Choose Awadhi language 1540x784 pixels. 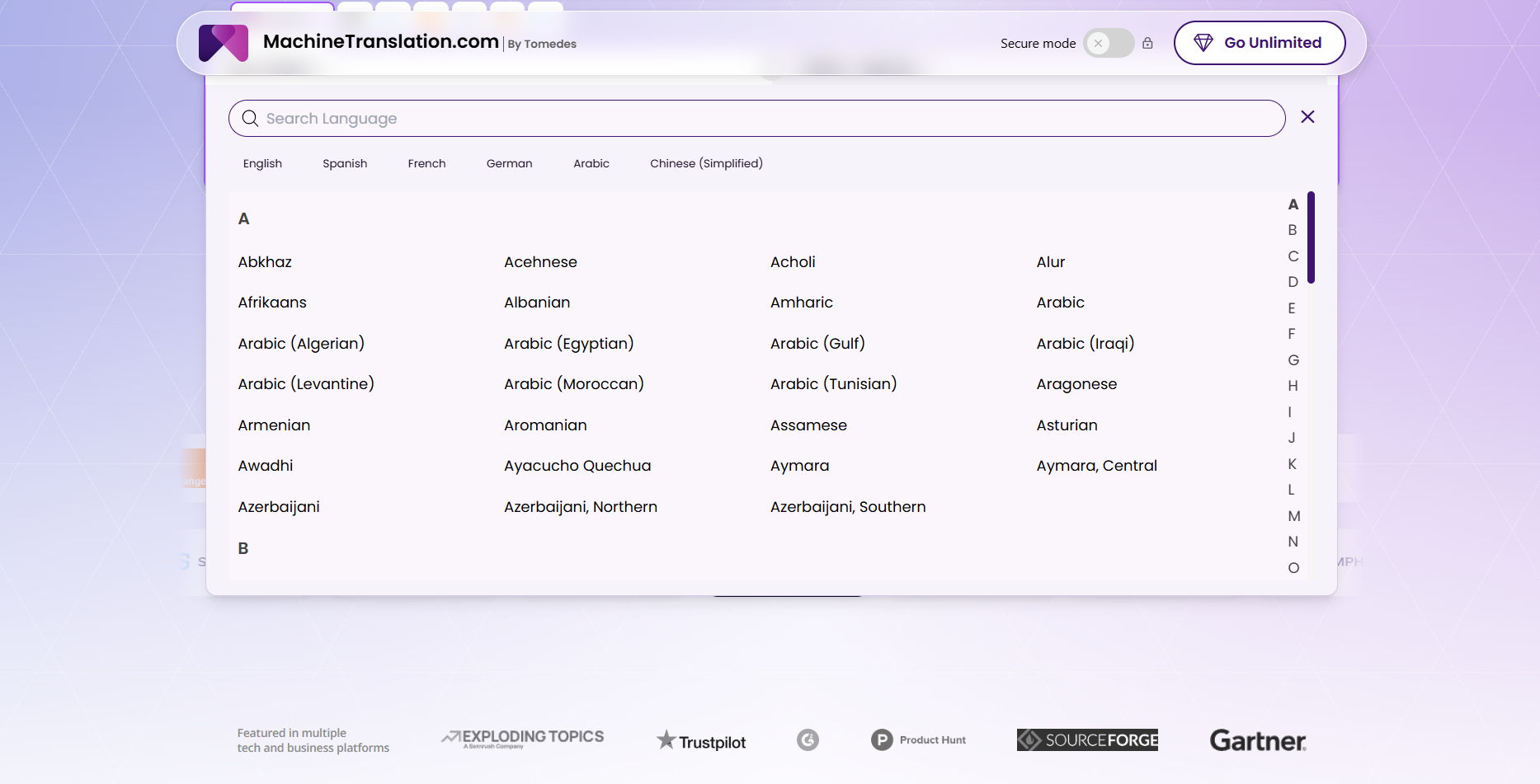266,466
